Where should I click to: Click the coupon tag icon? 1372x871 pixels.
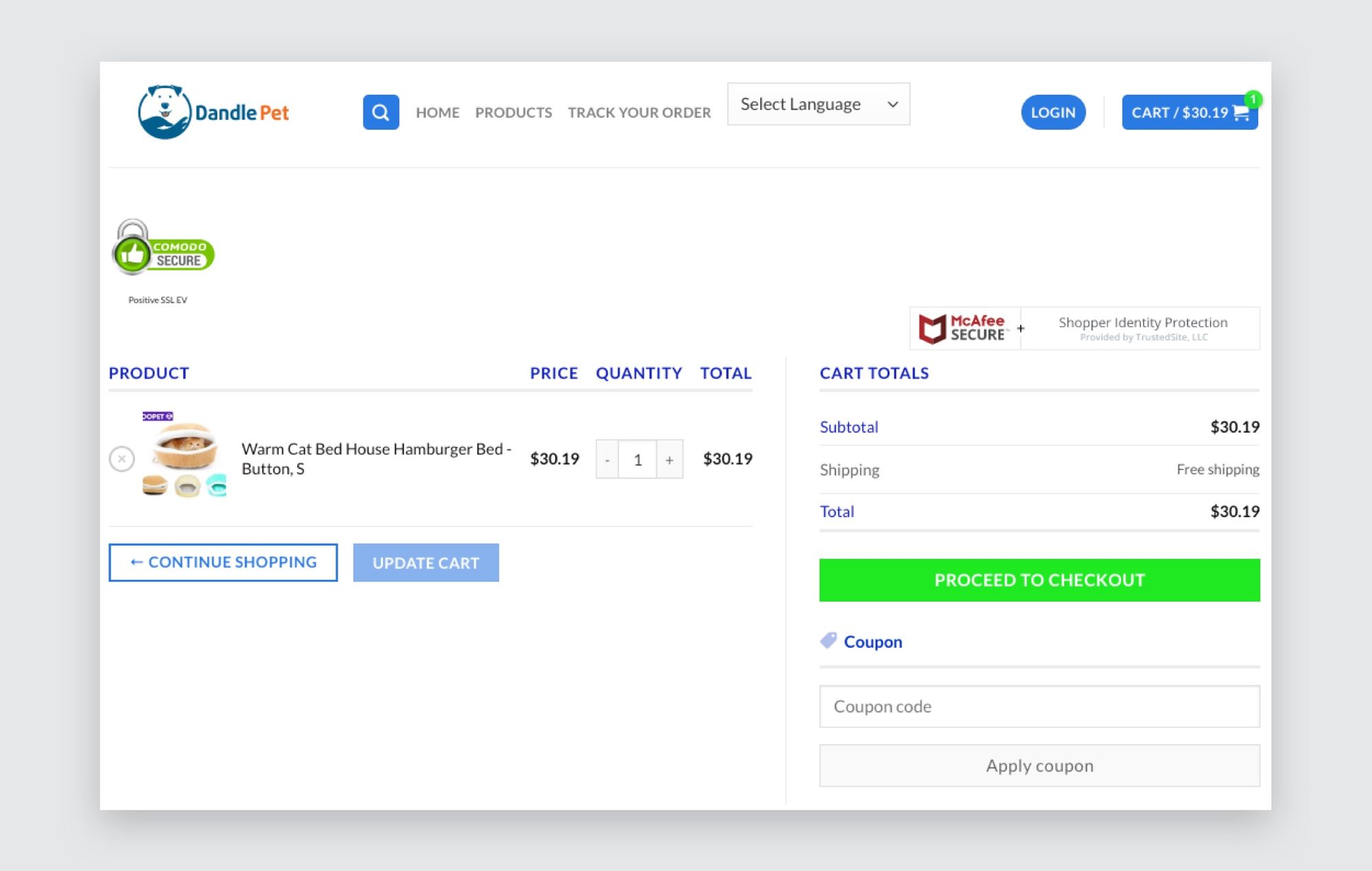829,641
